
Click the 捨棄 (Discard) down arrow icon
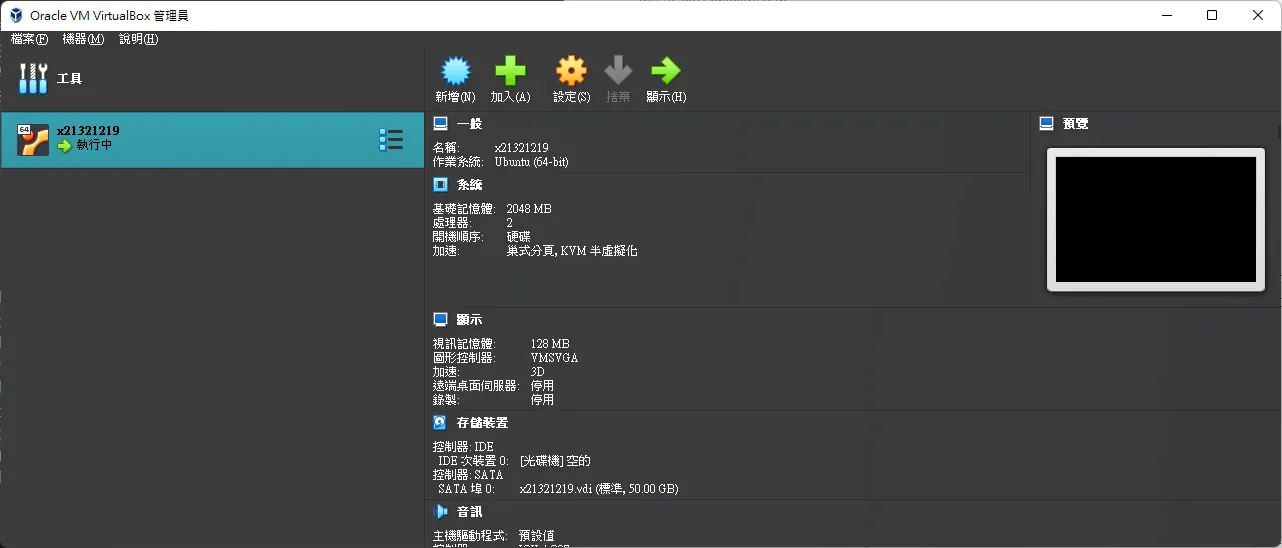click(x=618, y=70)
